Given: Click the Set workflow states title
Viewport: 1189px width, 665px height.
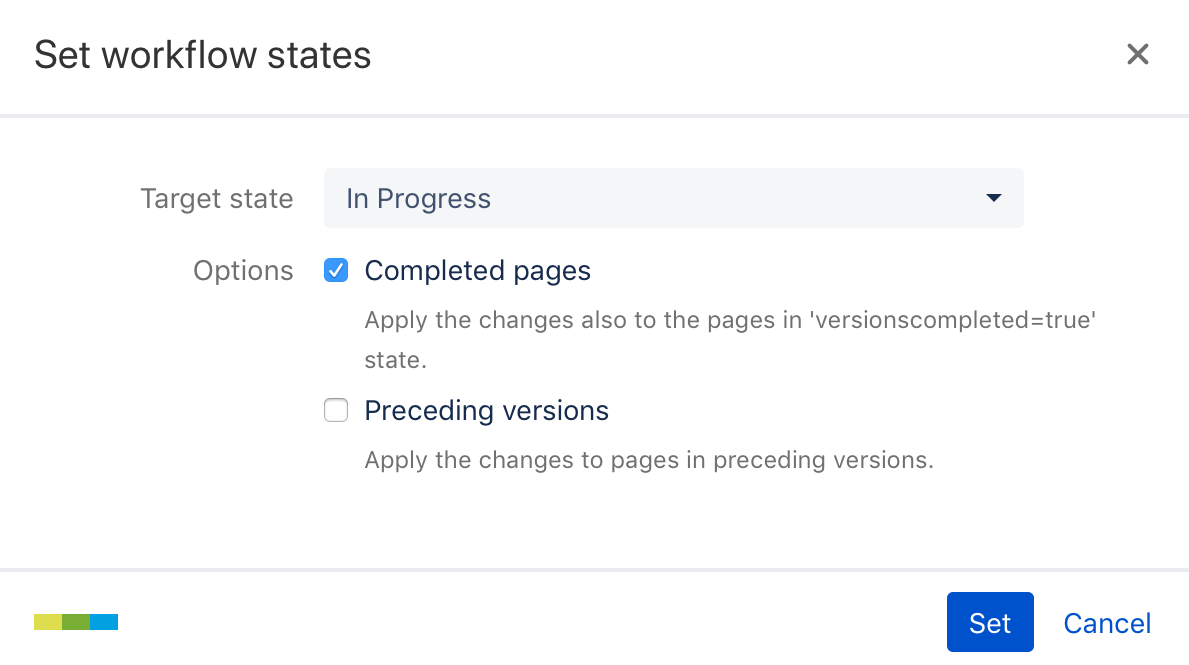Looking at the screenshot, I should pyautogui.click(x=203, y=55).
